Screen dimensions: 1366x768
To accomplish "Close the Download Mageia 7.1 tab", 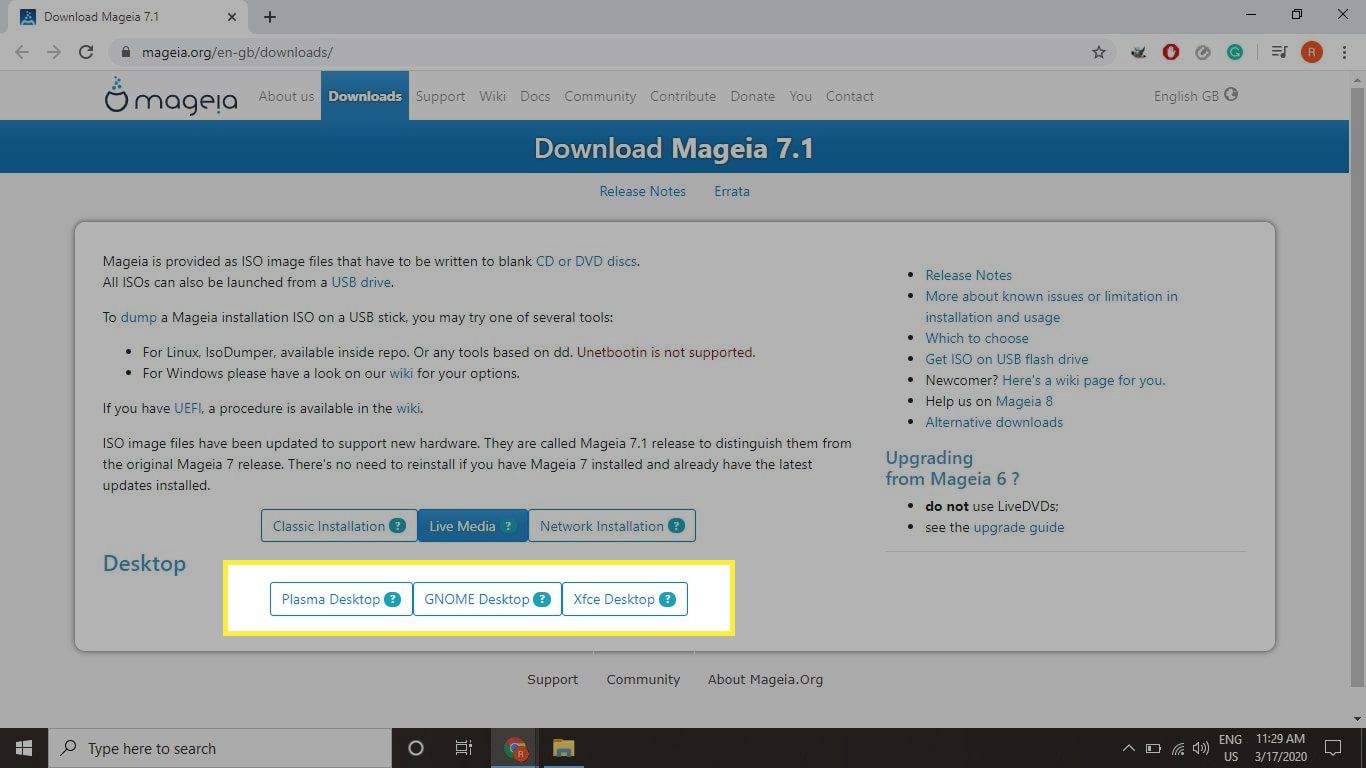I will point(231,17).
